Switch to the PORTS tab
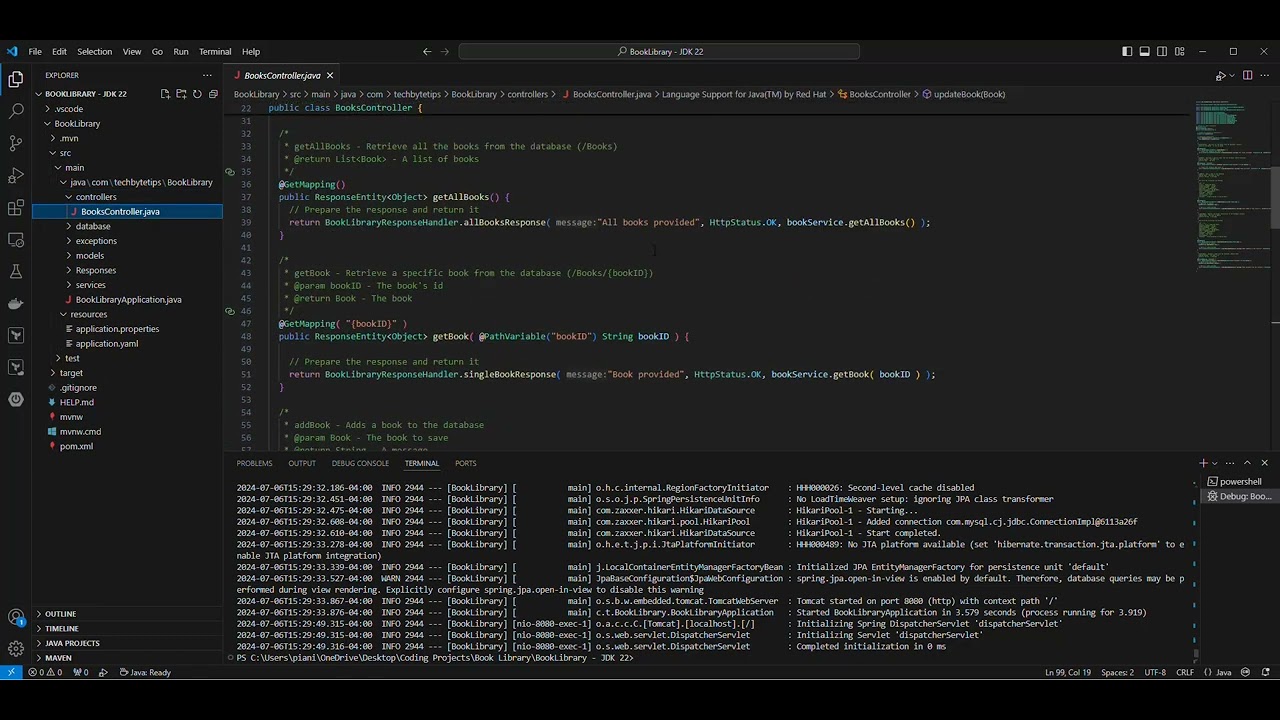 coord(465,463)
